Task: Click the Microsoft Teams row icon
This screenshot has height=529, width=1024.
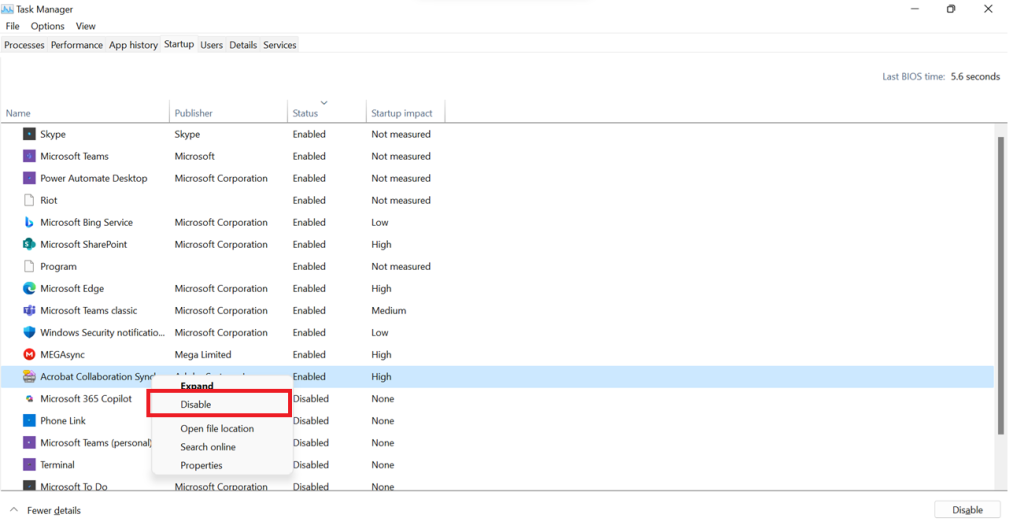Action: [29, 156]
